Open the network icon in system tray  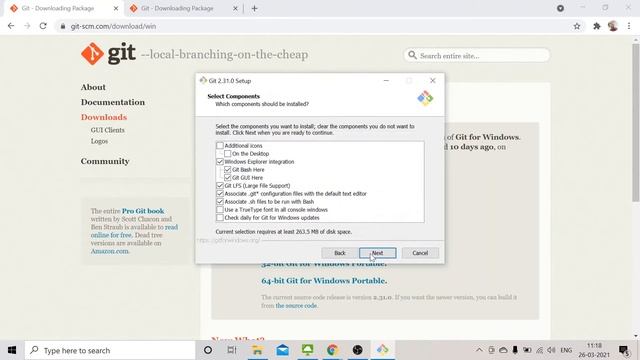point(539,350)
